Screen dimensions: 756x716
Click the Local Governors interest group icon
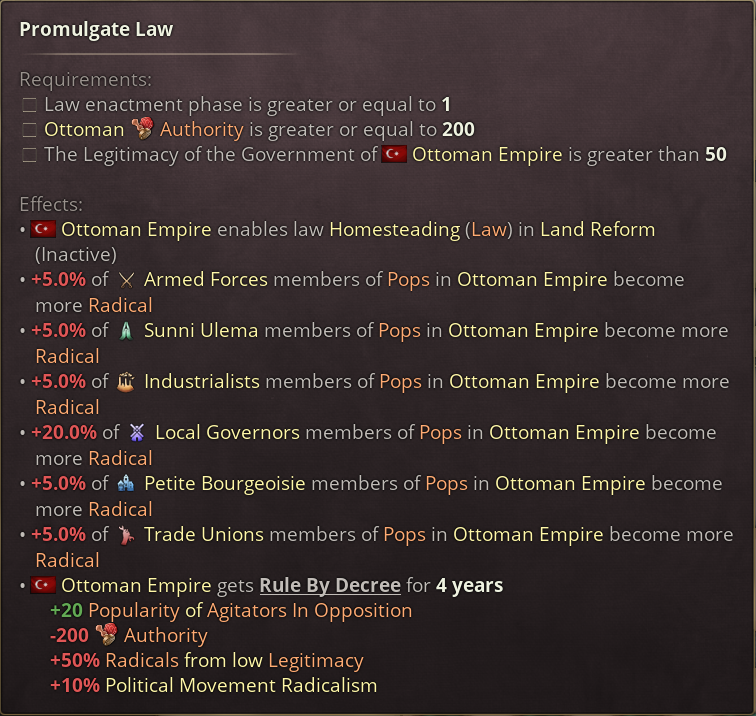pos(137,432)
